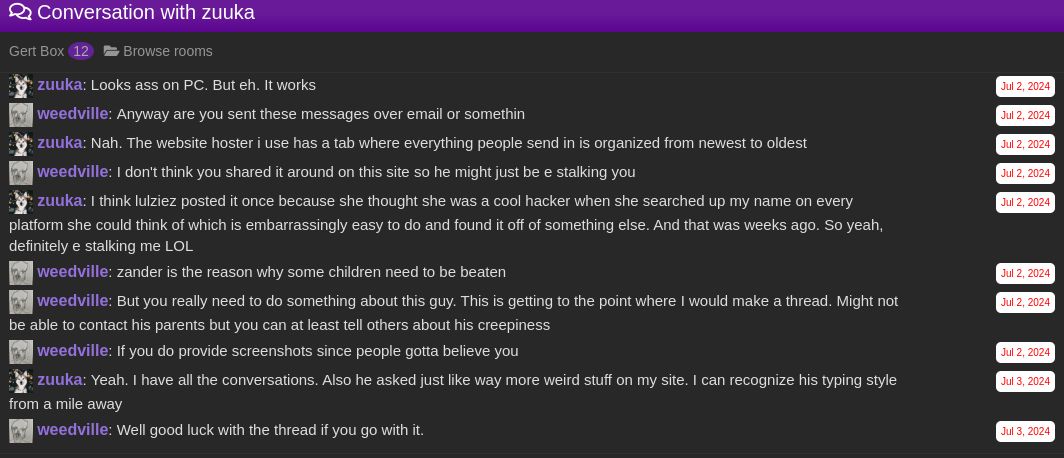This screenshot has width=1064, height=458.
Task: Click the date badge on "zander is the reason" message
Action: 1025,273
